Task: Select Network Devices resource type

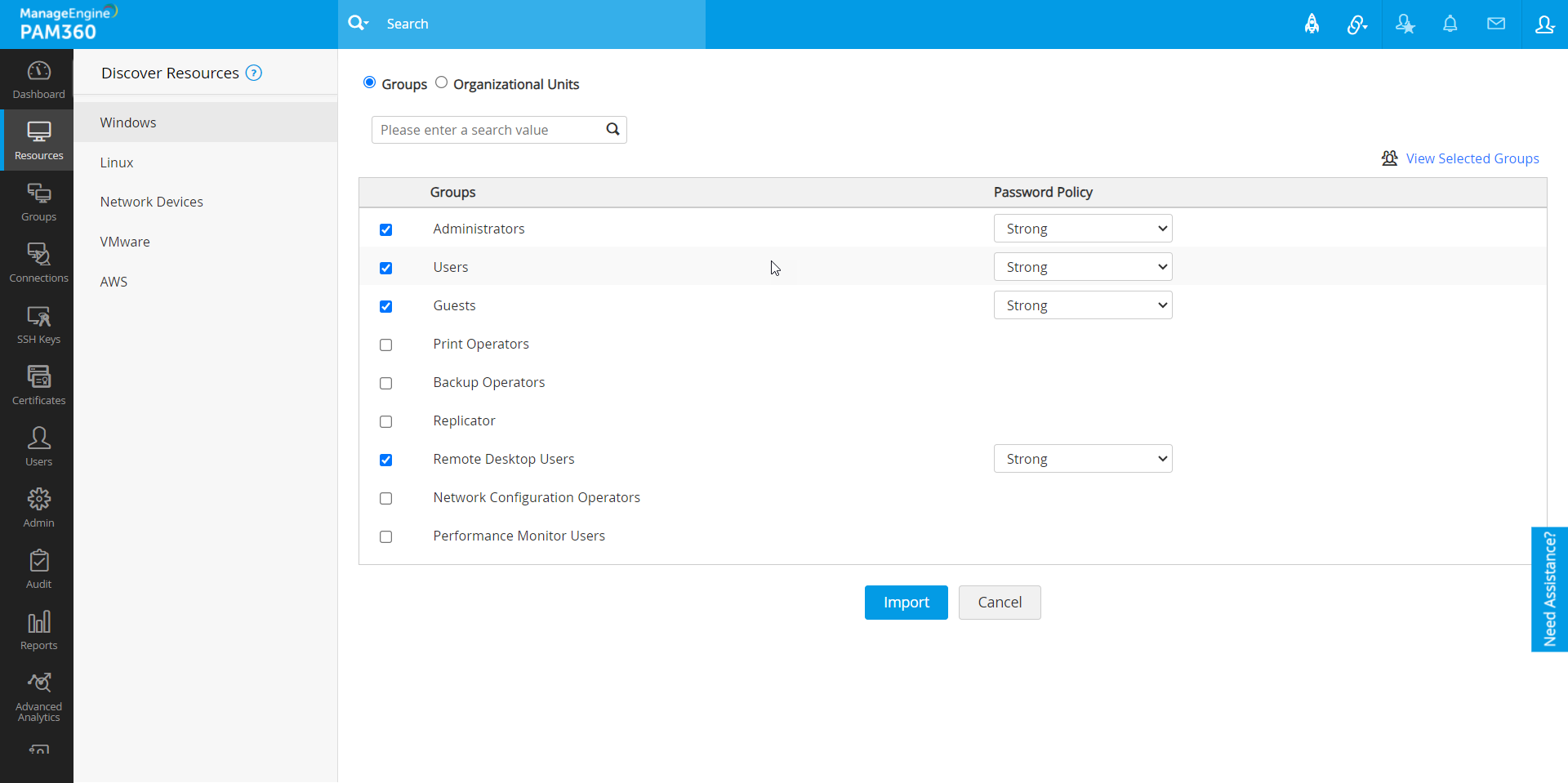Action: 152,202
